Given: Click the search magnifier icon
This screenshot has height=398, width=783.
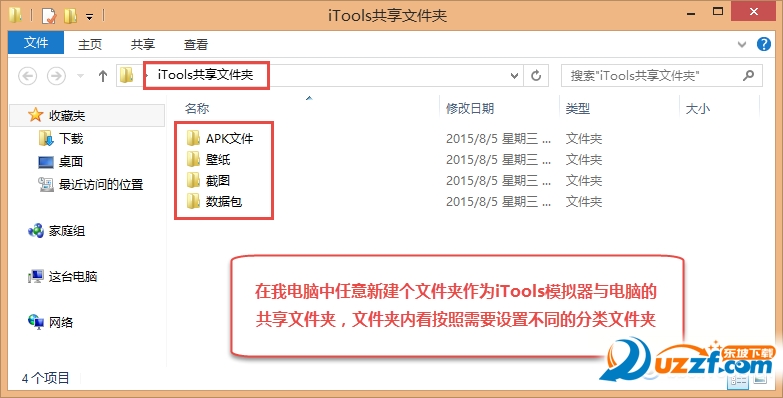Looking at the screenshot, I should pyautogui.click(x=748, y=75).
